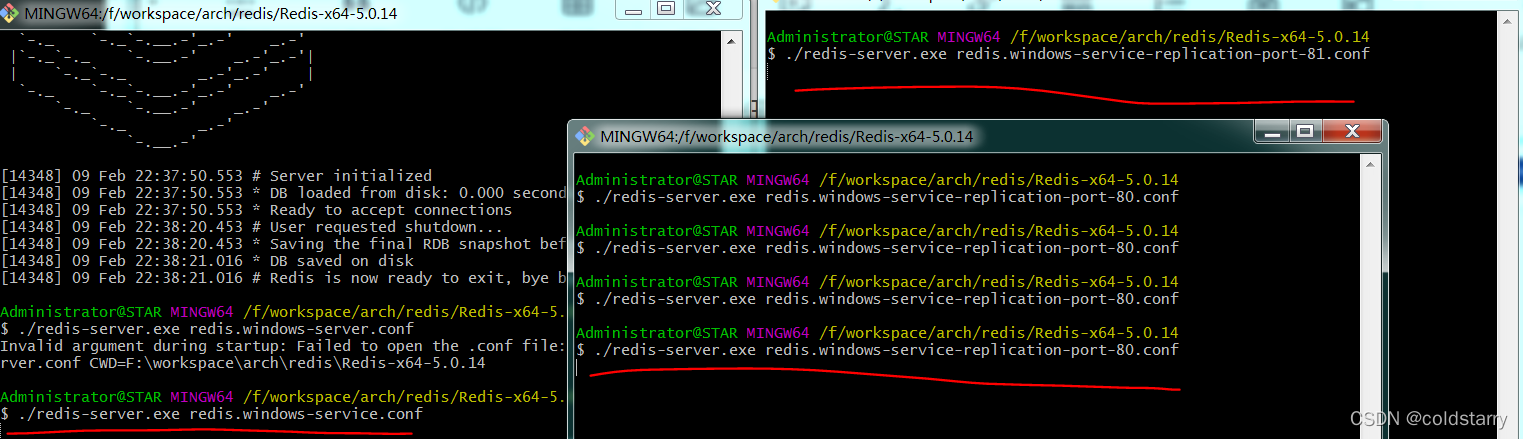Click 'Server initialized' log line

click(x=216, y=176)
